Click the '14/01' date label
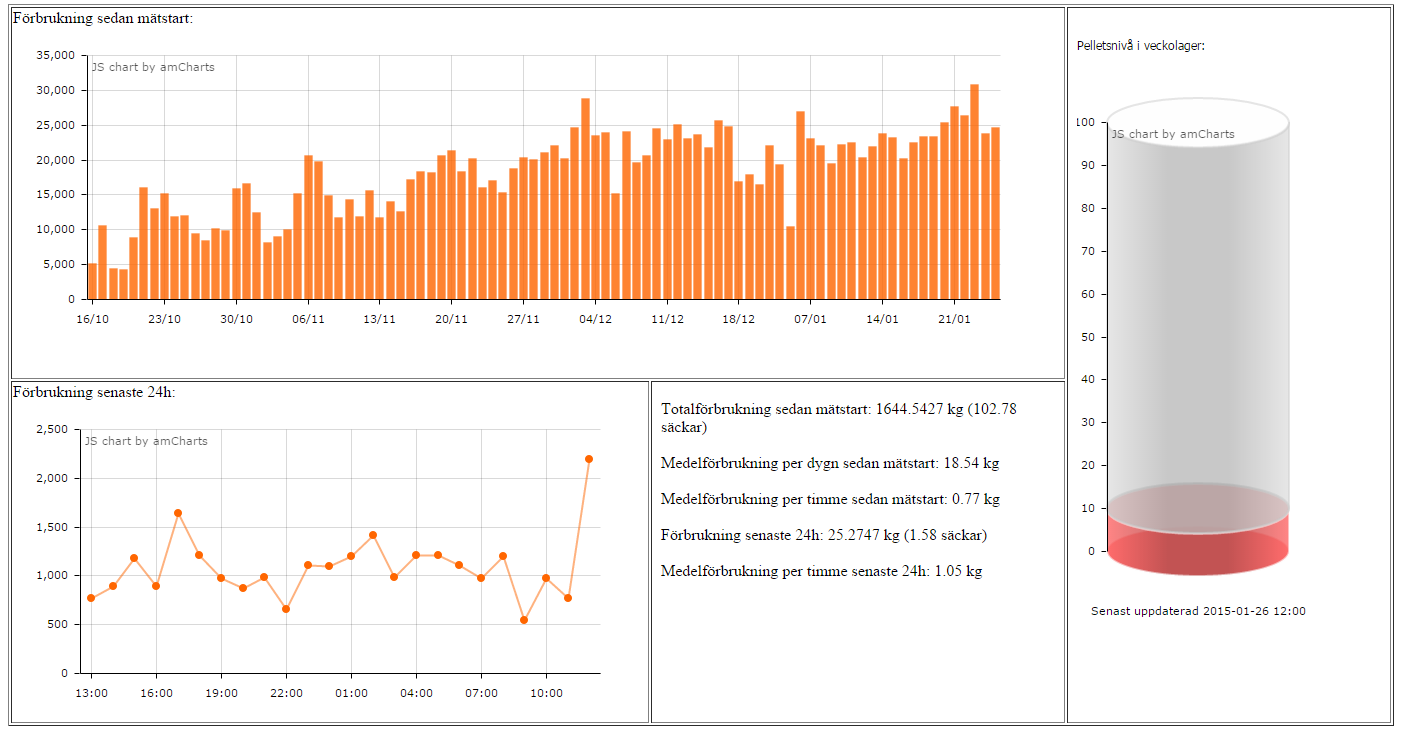 click(x=882, y=319)
